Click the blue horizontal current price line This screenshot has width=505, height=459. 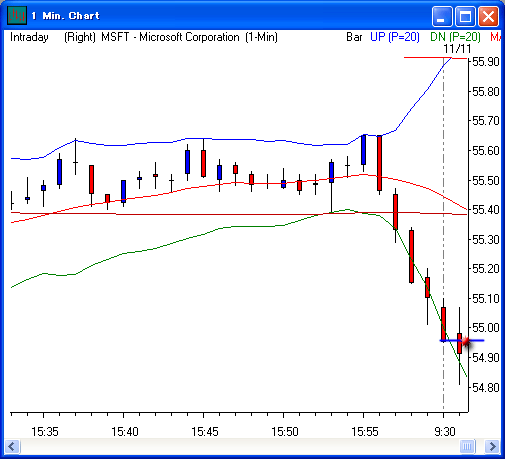pyautogui.click(x=462, y=341)
